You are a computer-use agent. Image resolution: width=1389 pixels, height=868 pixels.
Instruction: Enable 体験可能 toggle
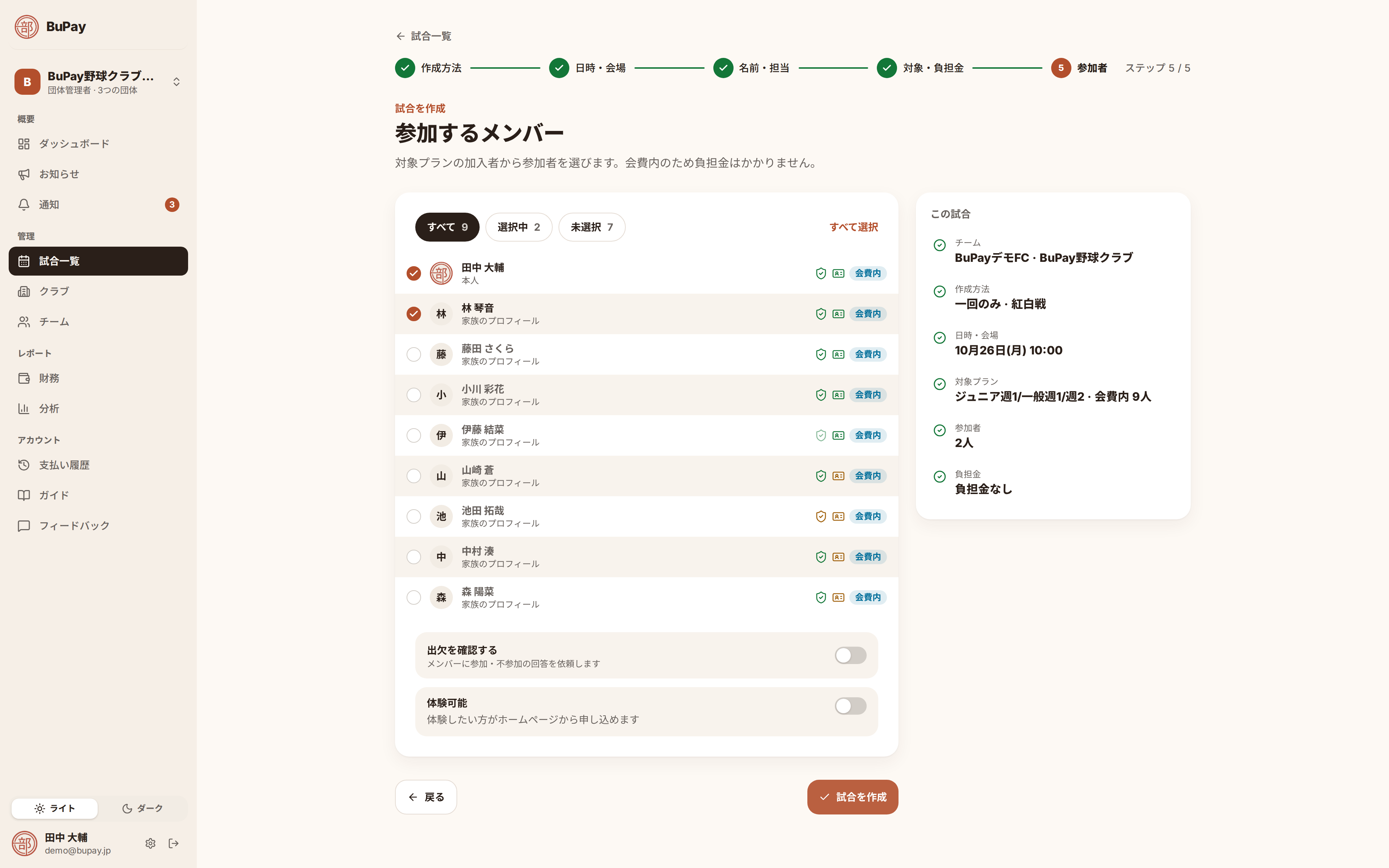(x=850, y=706)
